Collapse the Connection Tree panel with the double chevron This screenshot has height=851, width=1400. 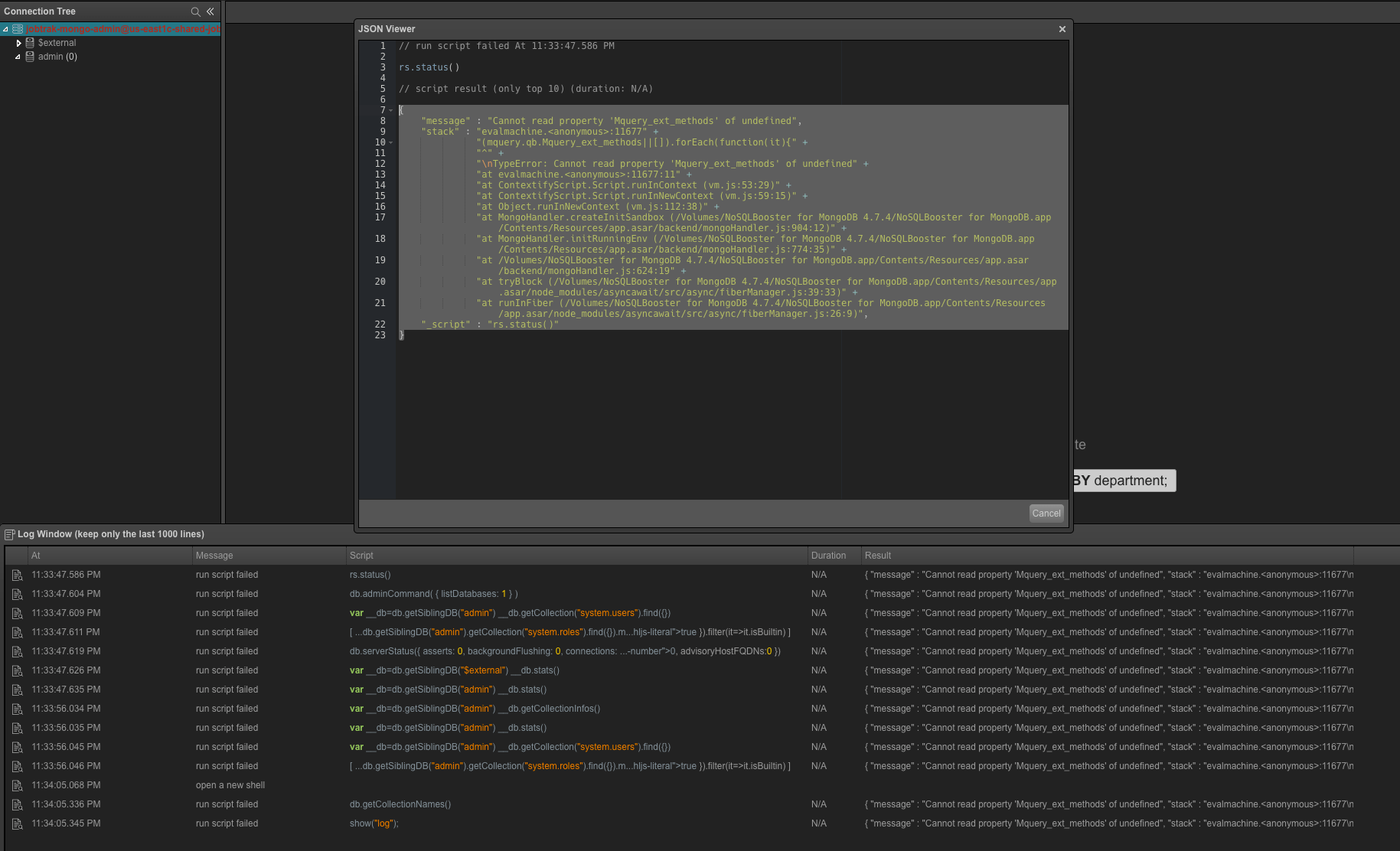210,11
